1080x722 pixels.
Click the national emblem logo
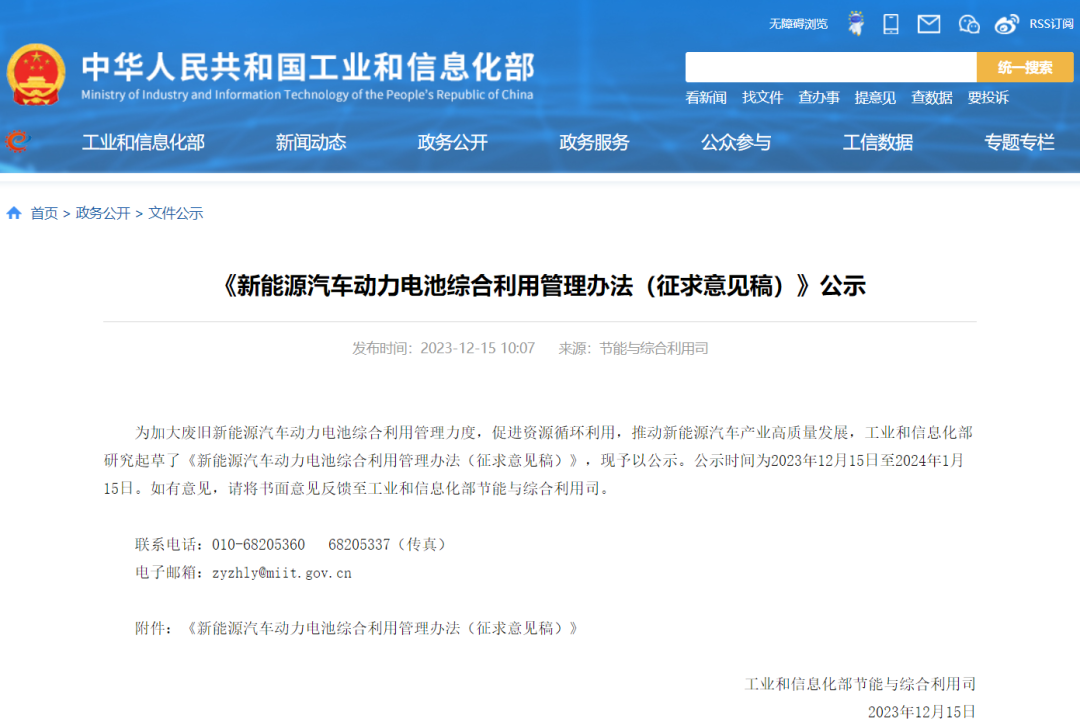pos(36,74)
